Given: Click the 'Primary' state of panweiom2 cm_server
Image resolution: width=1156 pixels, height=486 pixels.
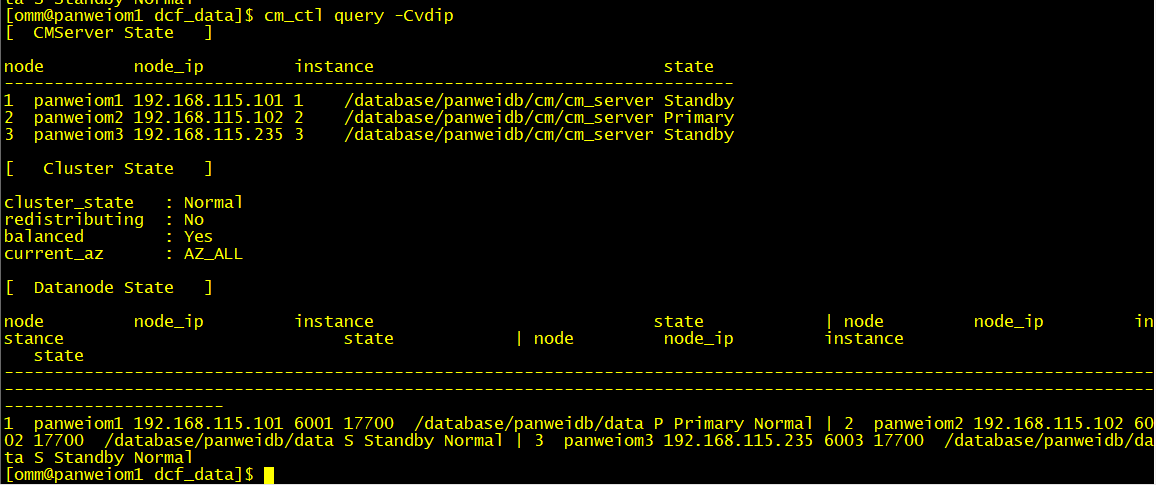Looking at the screenshot, I should pyautogui.click(x=698, y=118).
